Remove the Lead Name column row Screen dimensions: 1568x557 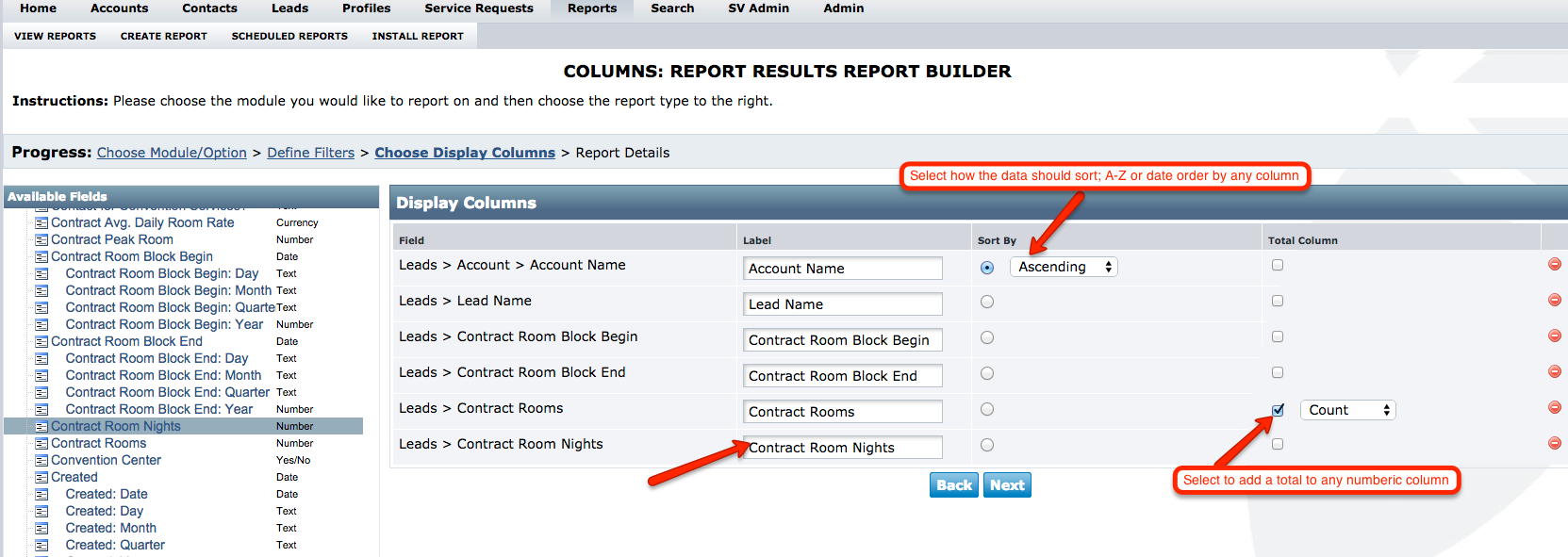click(x=1555, y=300)
